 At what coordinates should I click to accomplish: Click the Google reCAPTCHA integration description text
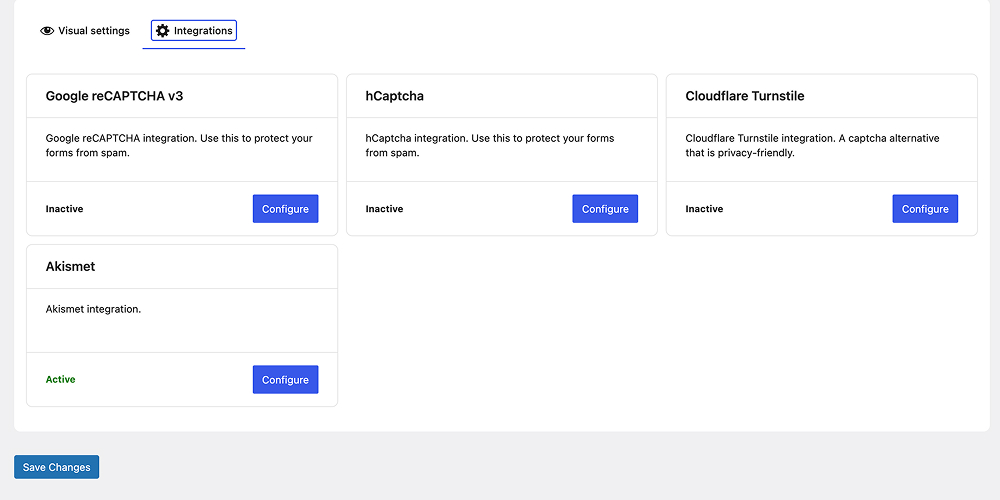179,145
